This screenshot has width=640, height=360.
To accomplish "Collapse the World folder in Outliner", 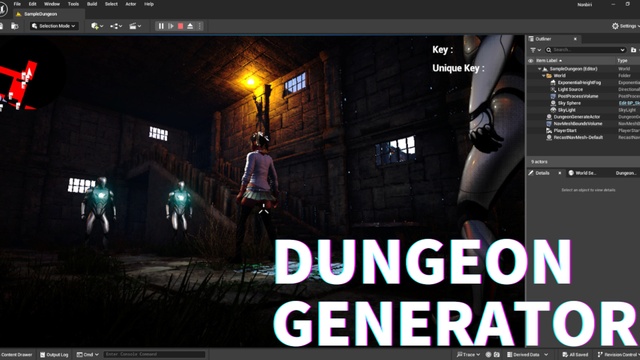I will click(x=543, y=76).
